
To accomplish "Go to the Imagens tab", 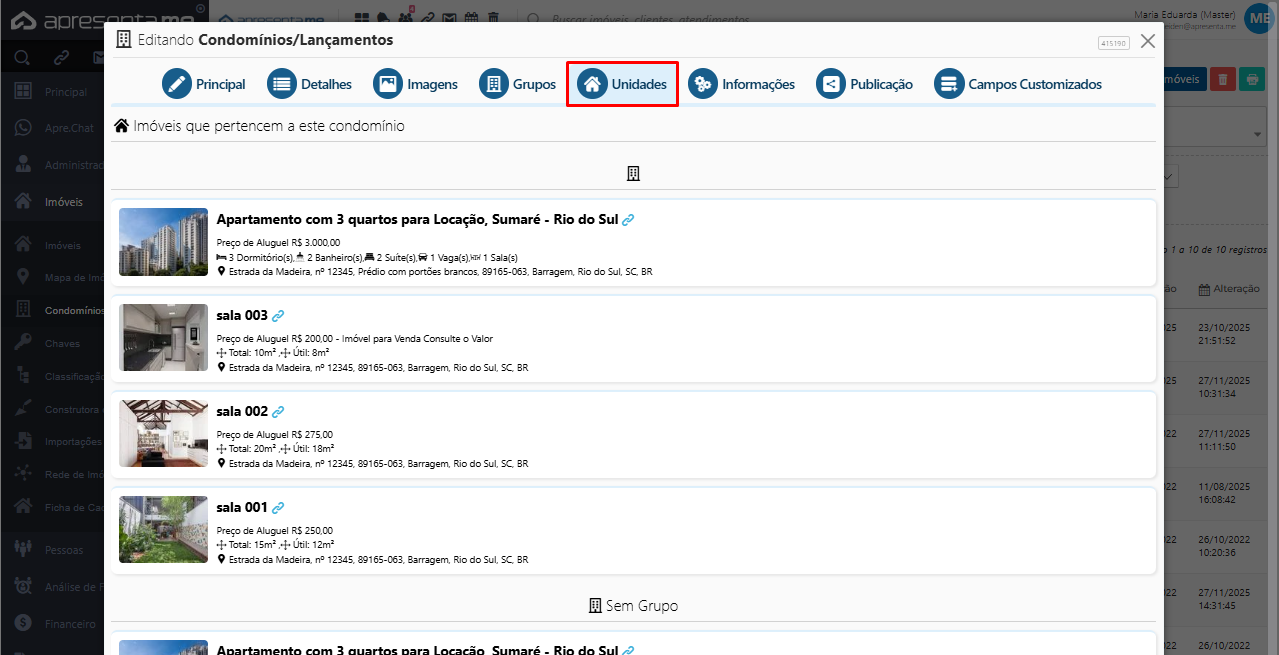I will 415,84.
